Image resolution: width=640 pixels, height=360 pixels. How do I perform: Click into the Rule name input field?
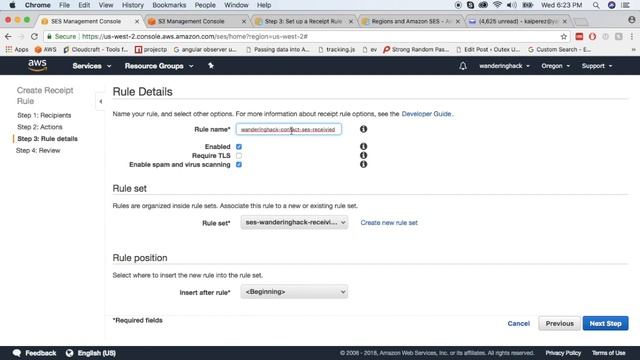pos(289,129)
